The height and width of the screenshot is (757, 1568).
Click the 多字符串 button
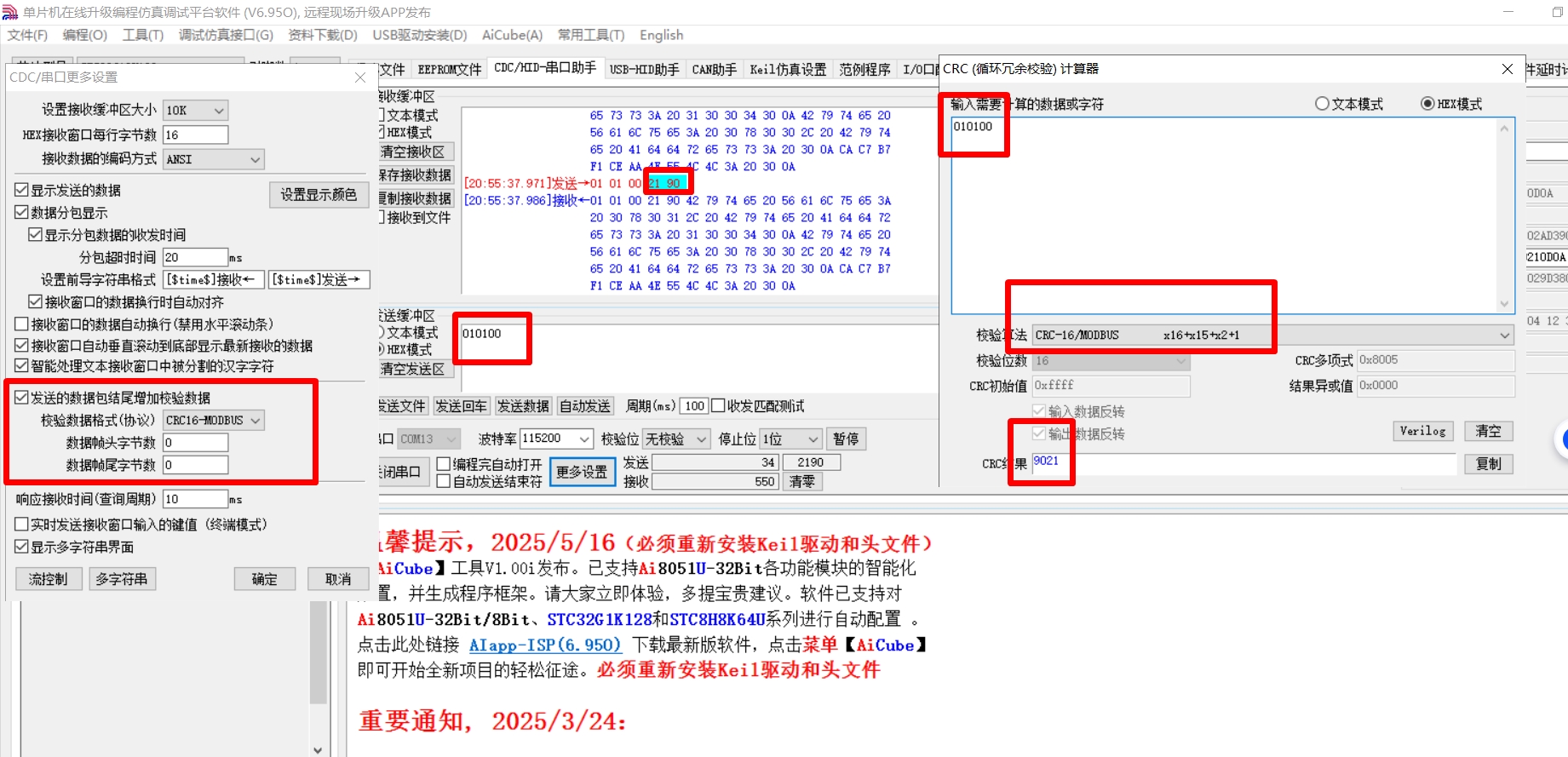[x=122, y=579]
